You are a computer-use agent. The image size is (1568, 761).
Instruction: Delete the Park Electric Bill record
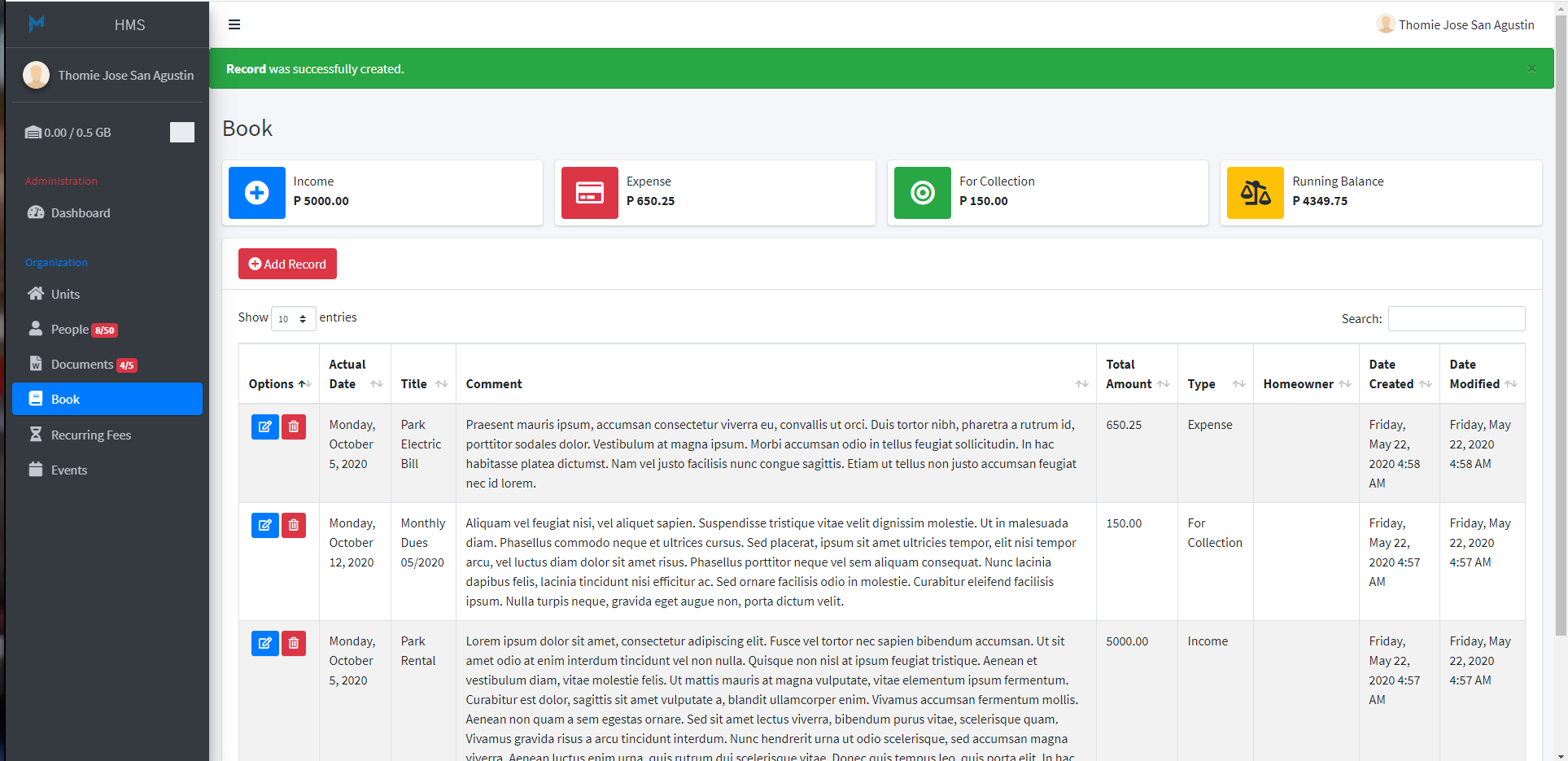click(x=294, y=426)
